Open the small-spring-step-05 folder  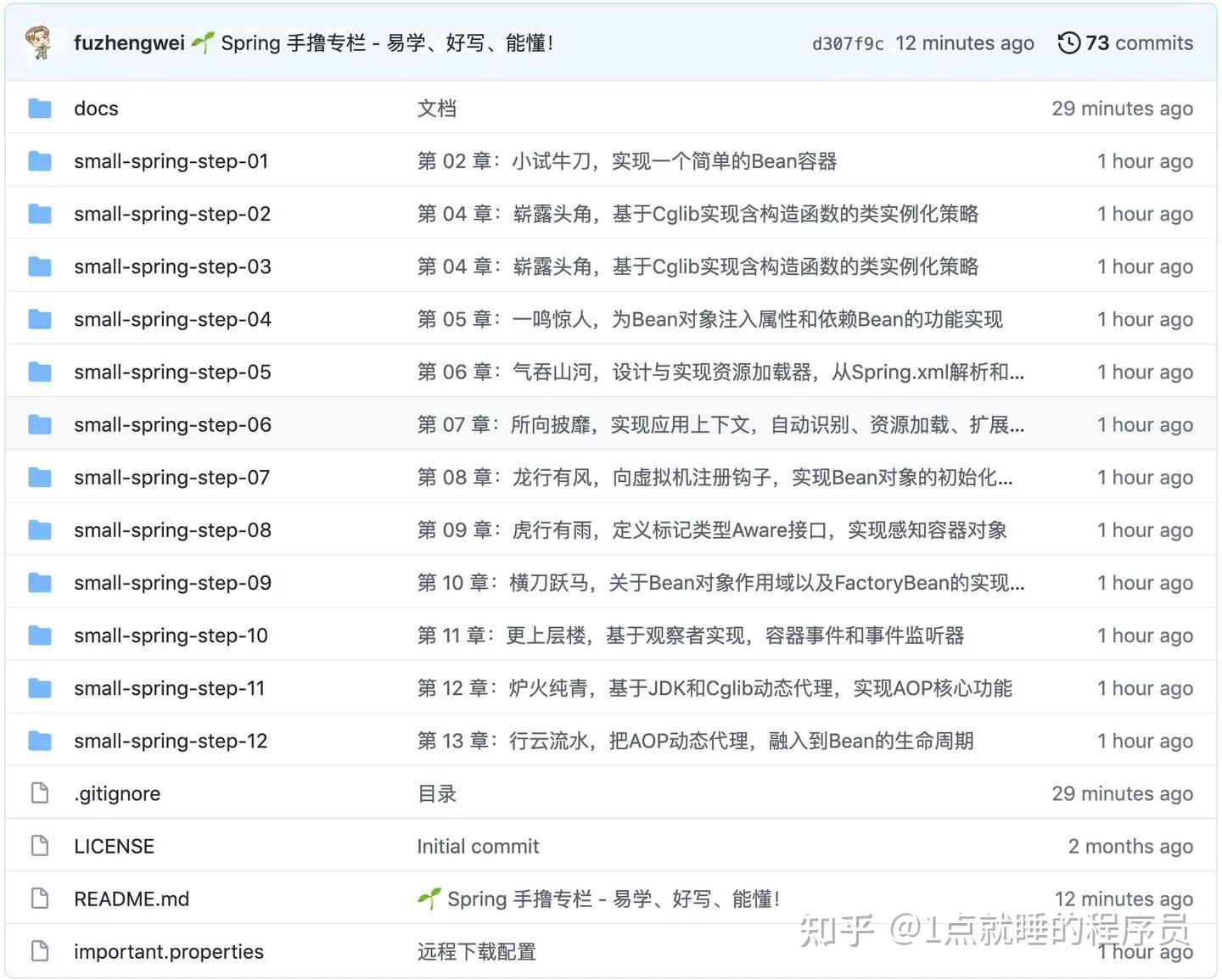click(x=171, y=372)
